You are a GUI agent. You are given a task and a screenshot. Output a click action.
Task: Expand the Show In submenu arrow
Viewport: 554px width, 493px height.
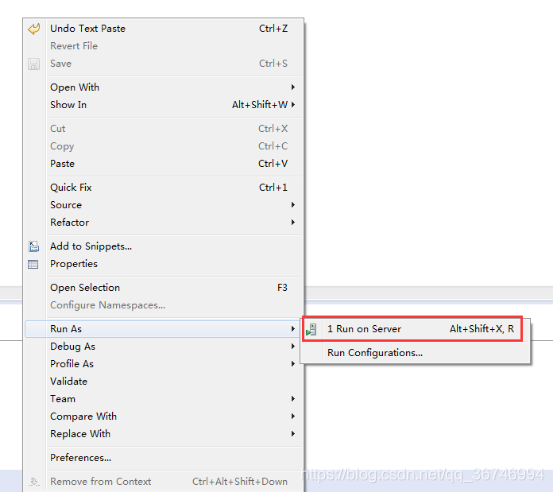(x=293, y=105)
